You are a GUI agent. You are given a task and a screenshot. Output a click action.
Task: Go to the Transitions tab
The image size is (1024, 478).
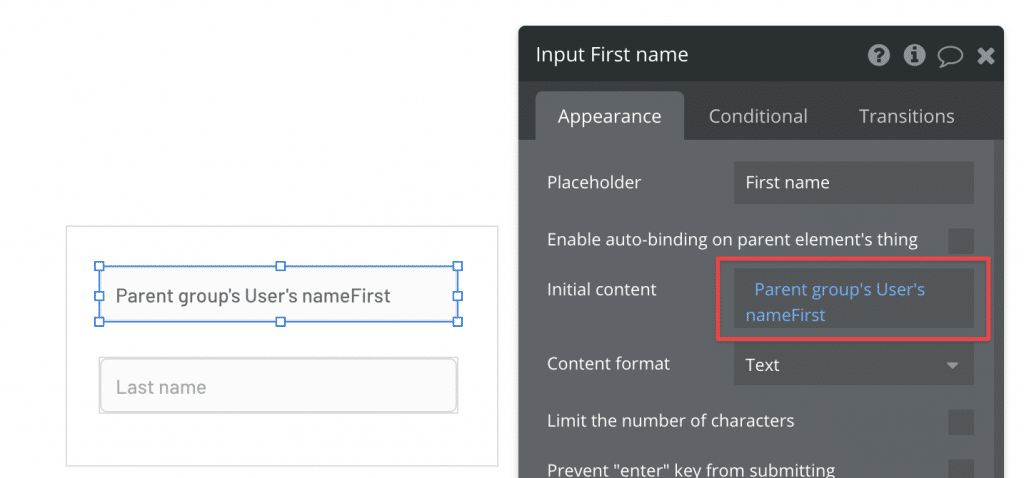[906, 116]
